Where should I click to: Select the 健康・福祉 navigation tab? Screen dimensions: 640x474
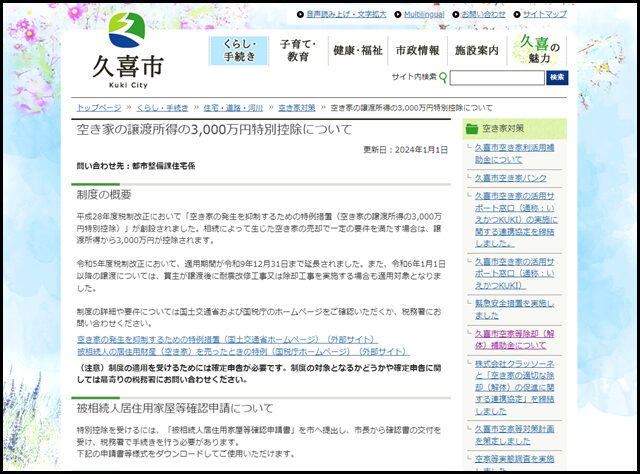[x=358, y=51]
